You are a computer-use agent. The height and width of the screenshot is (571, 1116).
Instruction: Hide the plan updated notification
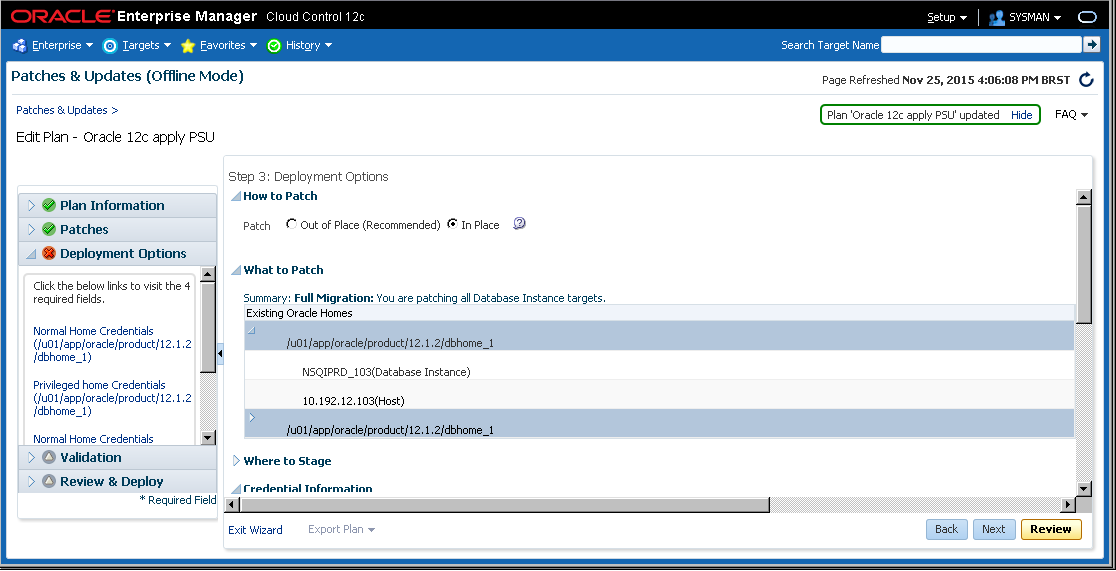[1021, 115]
